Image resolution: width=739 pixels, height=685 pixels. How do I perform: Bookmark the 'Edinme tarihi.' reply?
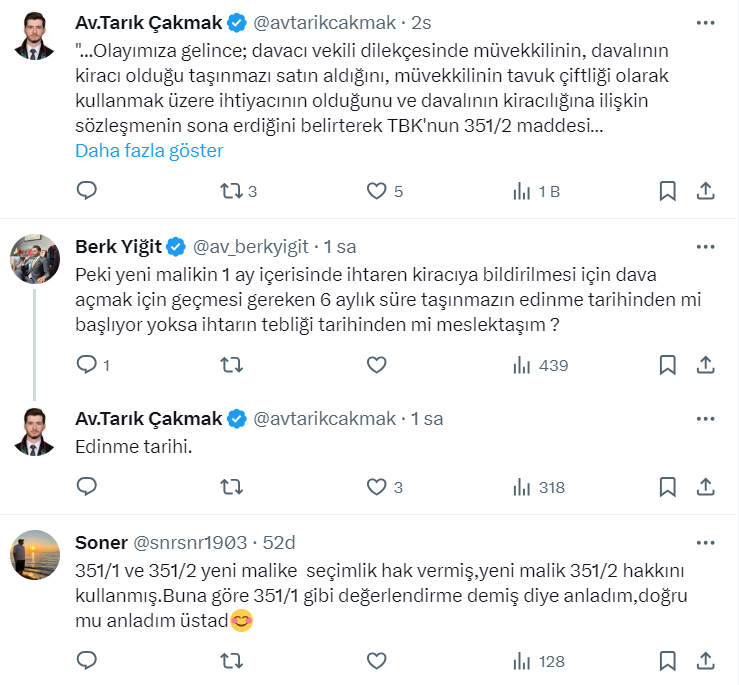tap(668, 487)
